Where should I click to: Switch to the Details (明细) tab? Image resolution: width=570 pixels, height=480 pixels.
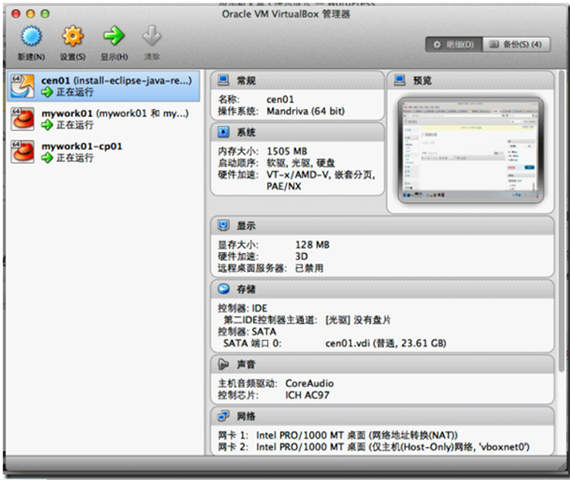click(454, 44)
